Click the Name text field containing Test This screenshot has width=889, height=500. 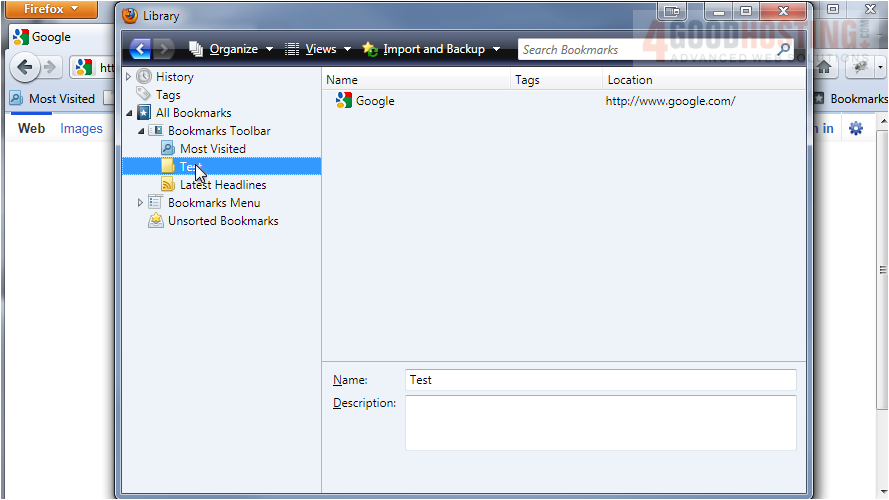[x=600, y=380]
